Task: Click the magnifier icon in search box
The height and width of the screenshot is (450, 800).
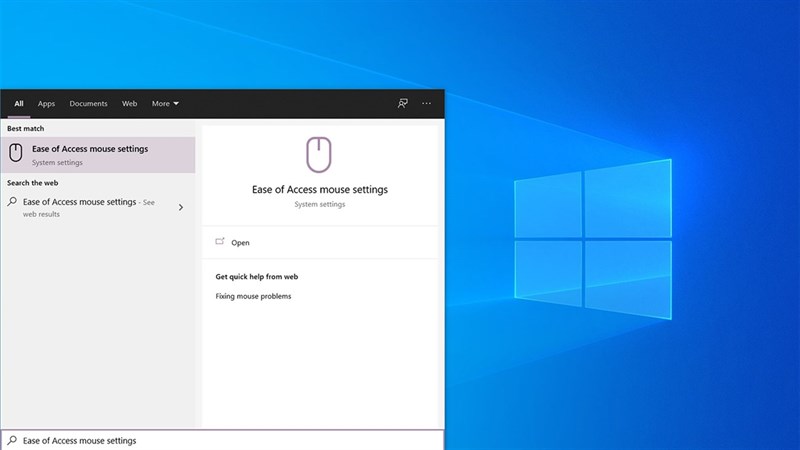Action: point(12,440)
